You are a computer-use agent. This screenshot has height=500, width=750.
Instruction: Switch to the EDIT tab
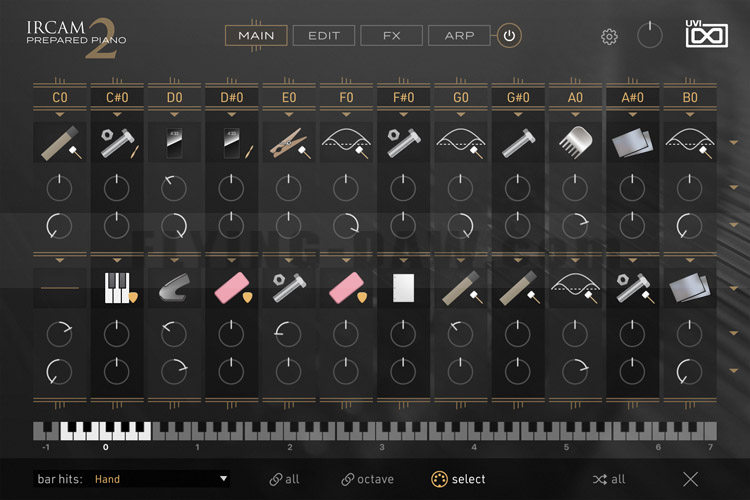[324, 36]
